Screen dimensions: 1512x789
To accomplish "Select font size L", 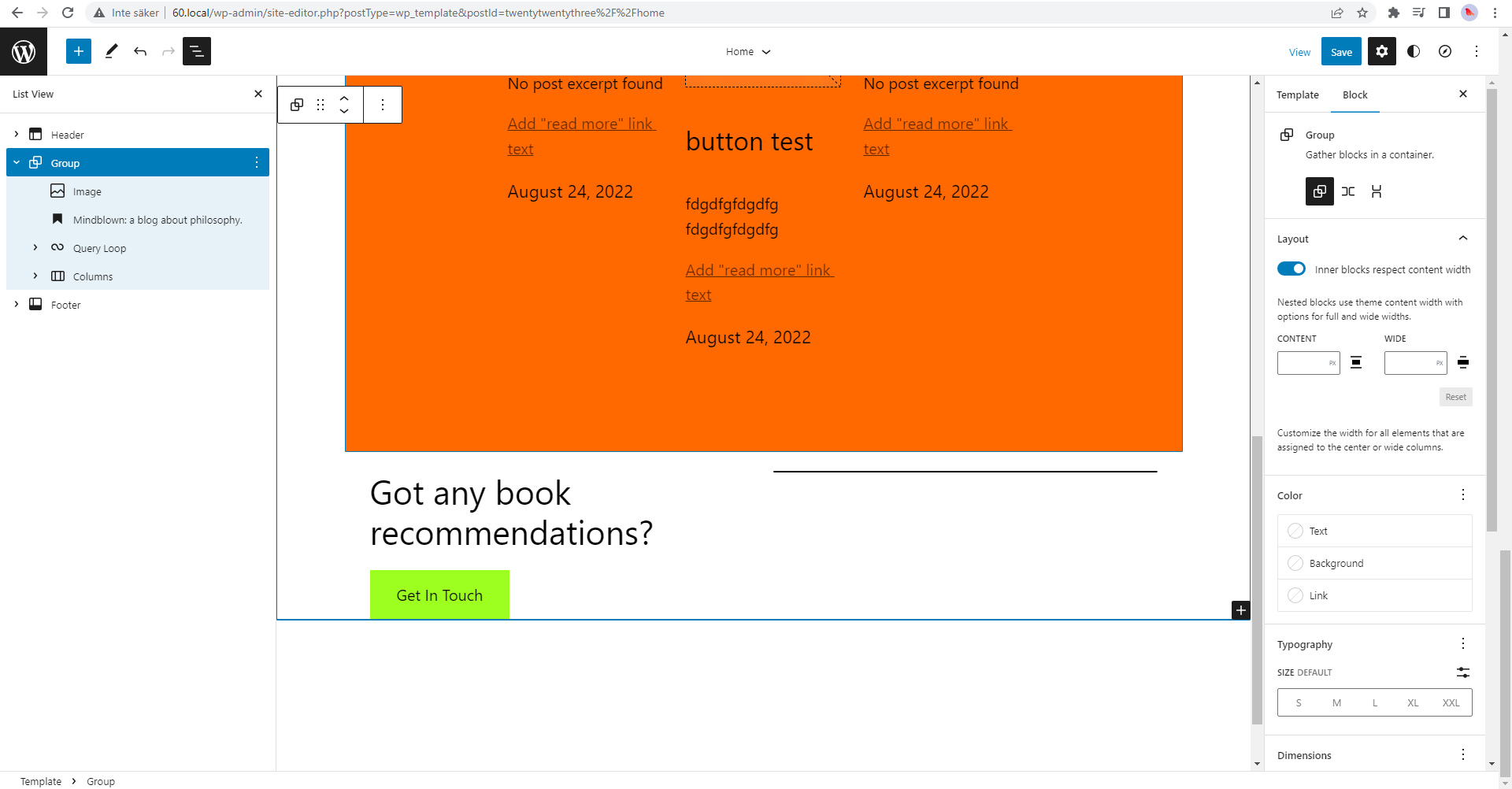I will [1375, 702].
